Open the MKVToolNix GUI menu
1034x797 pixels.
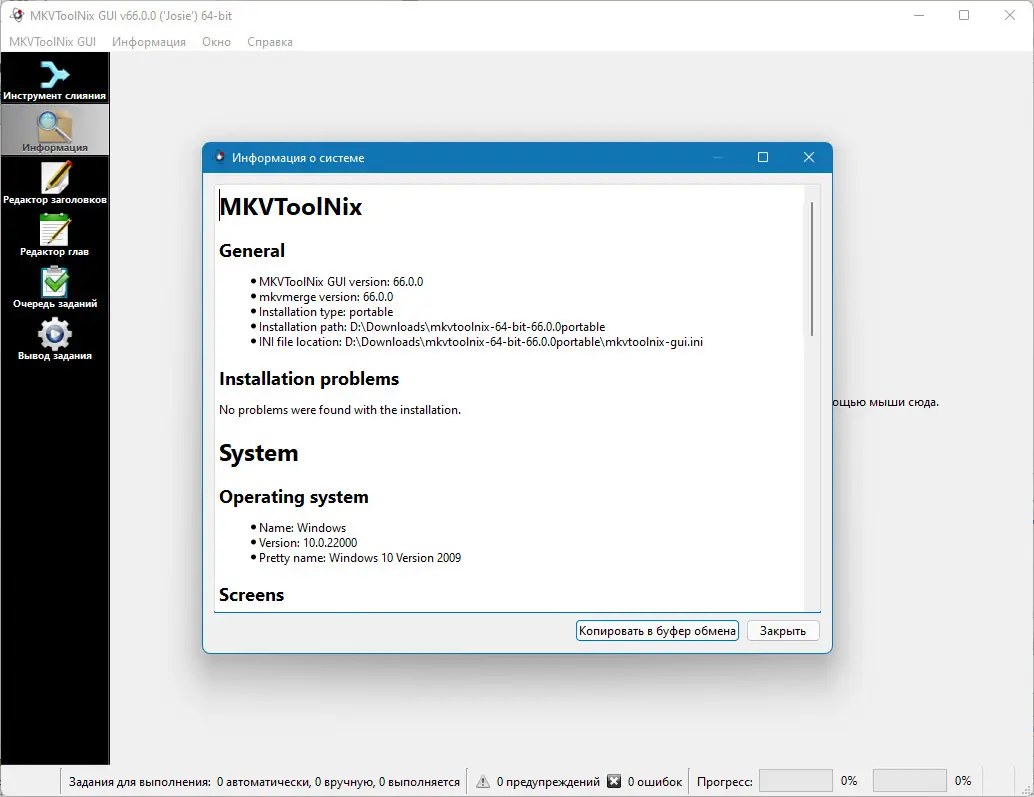[x=53, y=42]
